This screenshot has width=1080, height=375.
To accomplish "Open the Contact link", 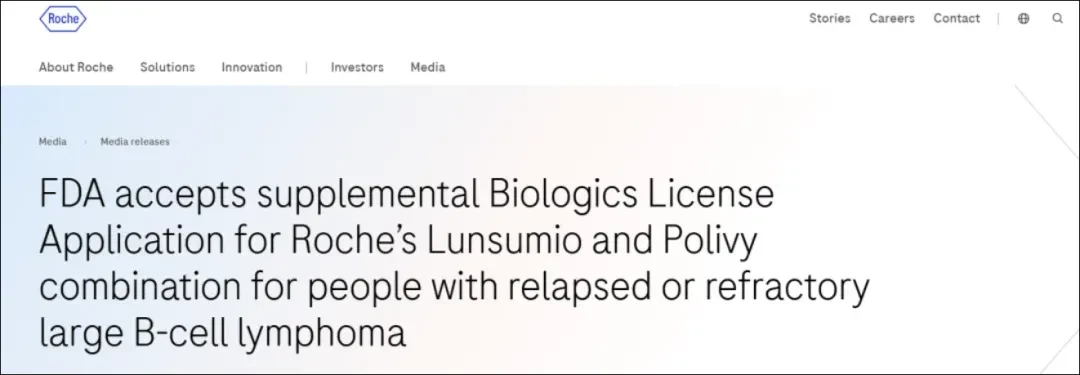I will 956,19.
